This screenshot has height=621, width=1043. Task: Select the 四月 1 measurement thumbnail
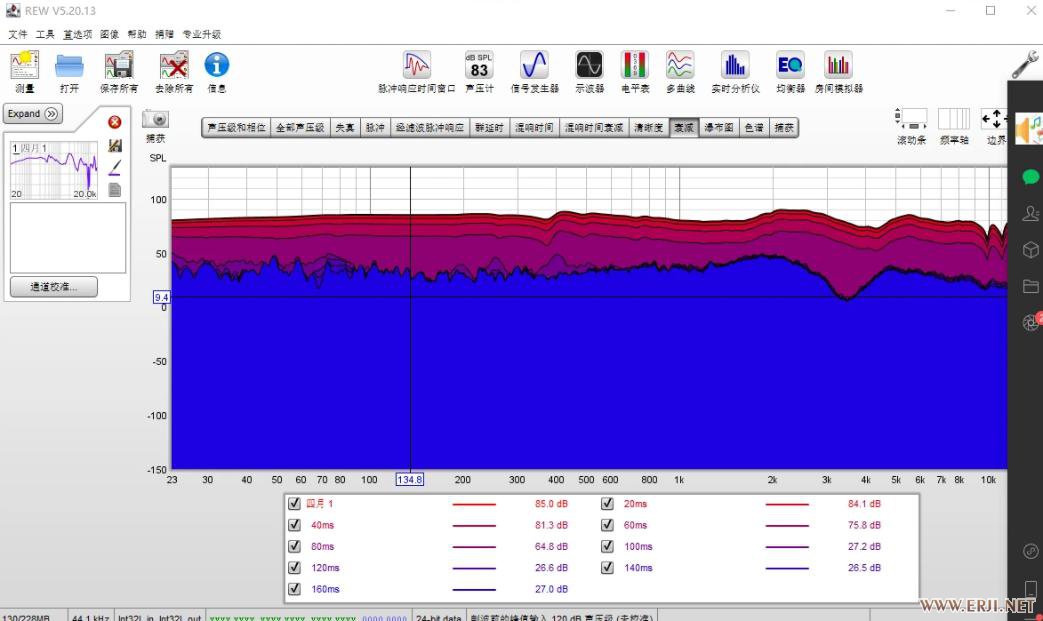coord(54,170)
